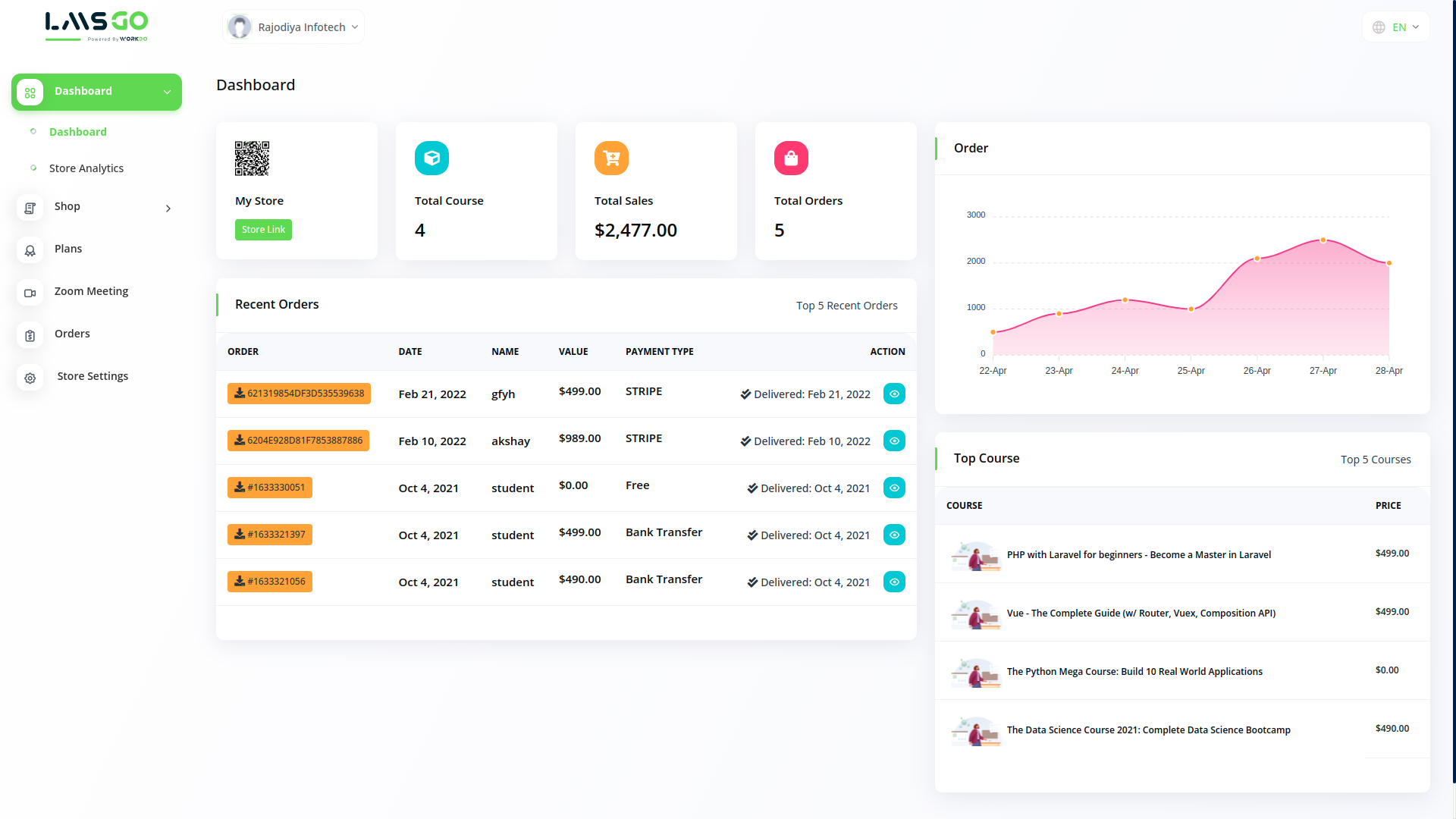Open the Rajodiya Infotech user dropdown
1456x819 pixels.
pyautogui.click(x=294, y=27)
